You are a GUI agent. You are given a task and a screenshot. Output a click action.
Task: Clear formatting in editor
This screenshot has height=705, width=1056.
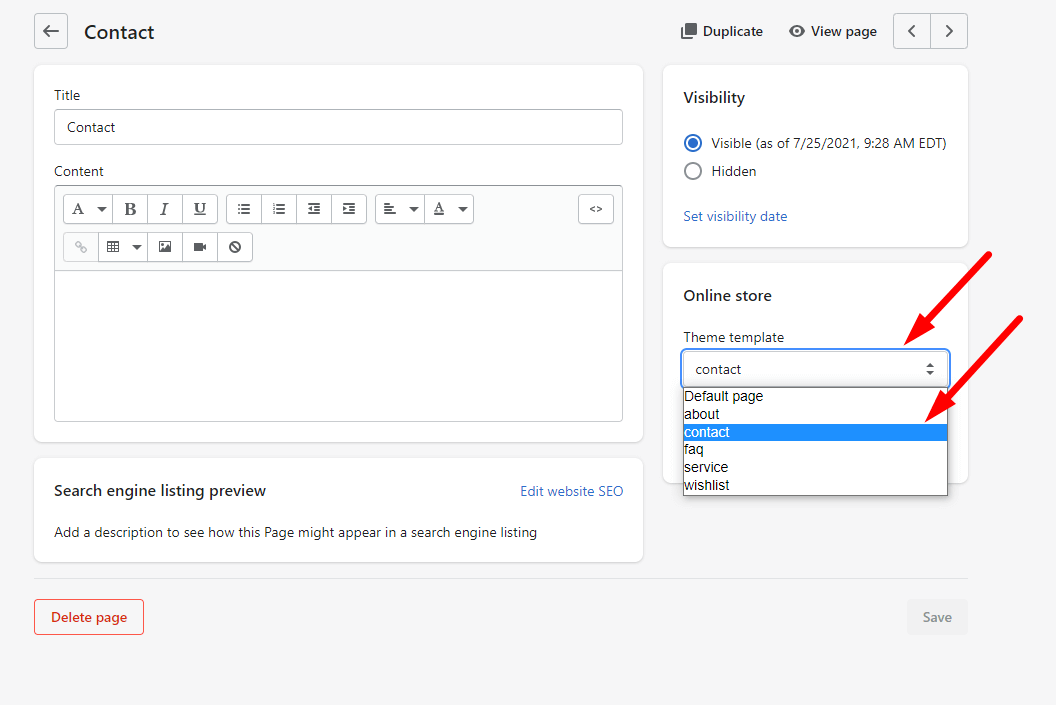tap(235, 247)
